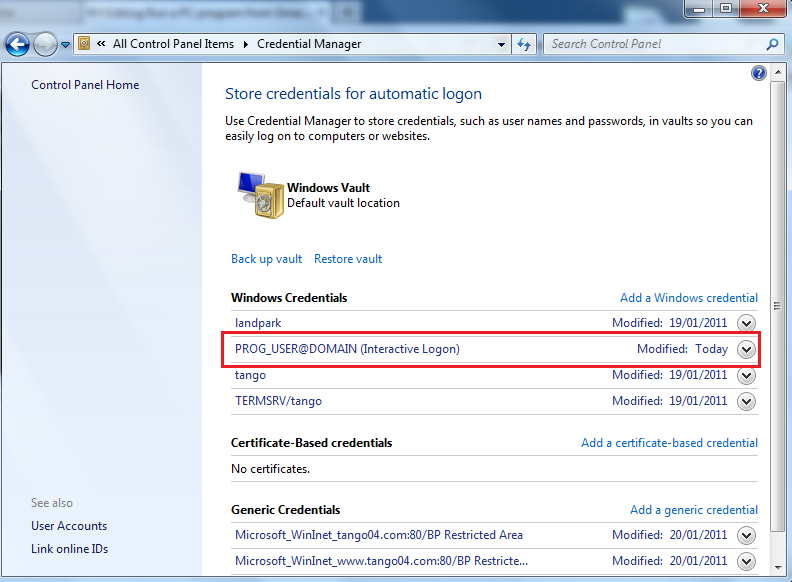The height and width of the screenshot is (582, 792).
Task: Click Add a Windows credential link
Action: [688, 298]
